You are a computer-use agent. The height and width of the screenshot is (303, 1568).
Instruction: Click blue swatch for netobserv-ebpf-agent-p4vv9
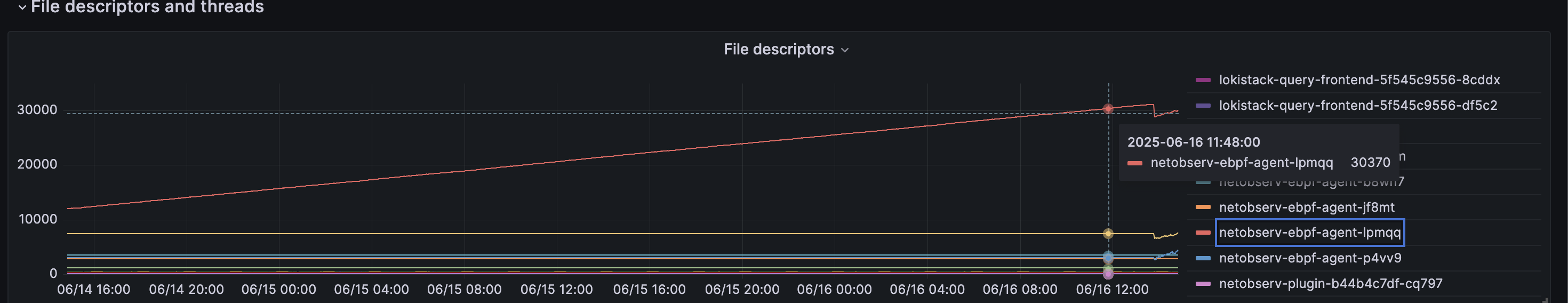pyautogui.click(x=1203, y=258)
